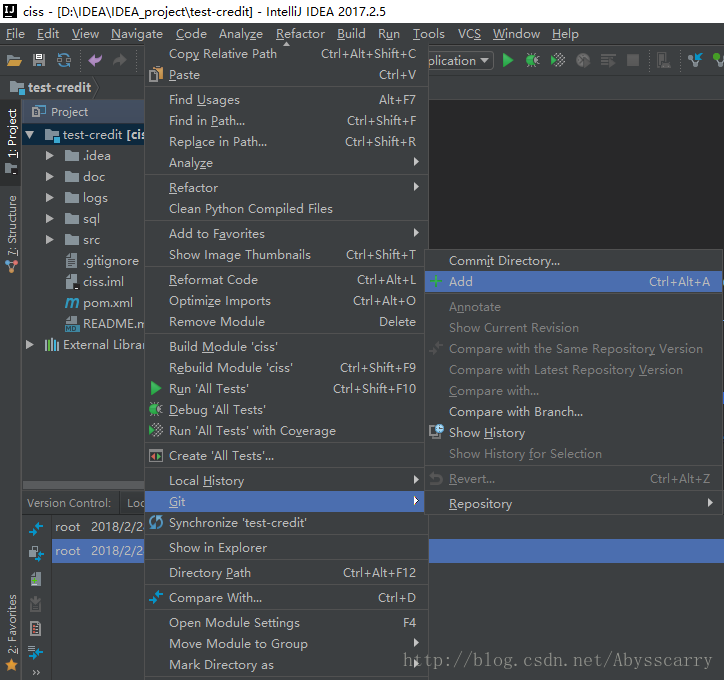Click the Compare With arrows icon
This screenshot has width=724, height=680.
pos(156,597)
